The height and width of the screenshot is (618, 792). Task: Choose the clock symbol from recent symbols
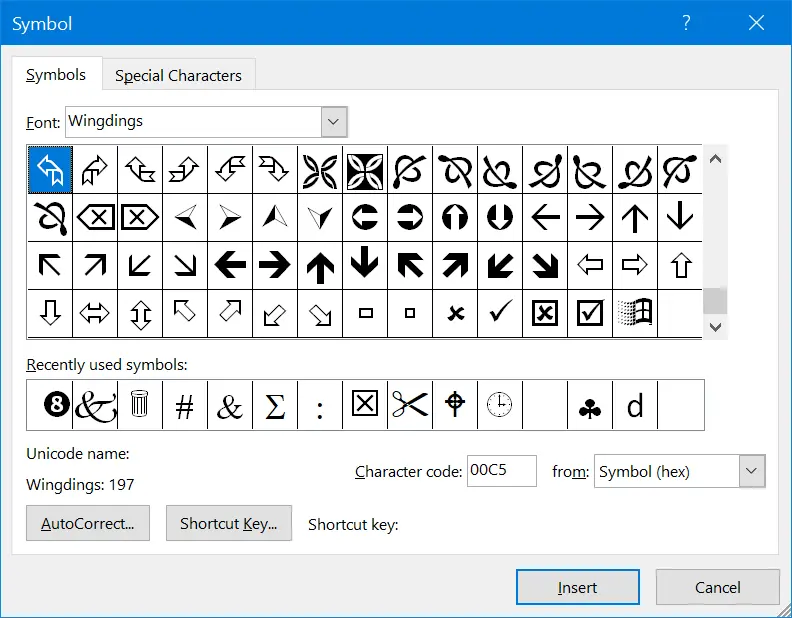(x=500, y=405)
